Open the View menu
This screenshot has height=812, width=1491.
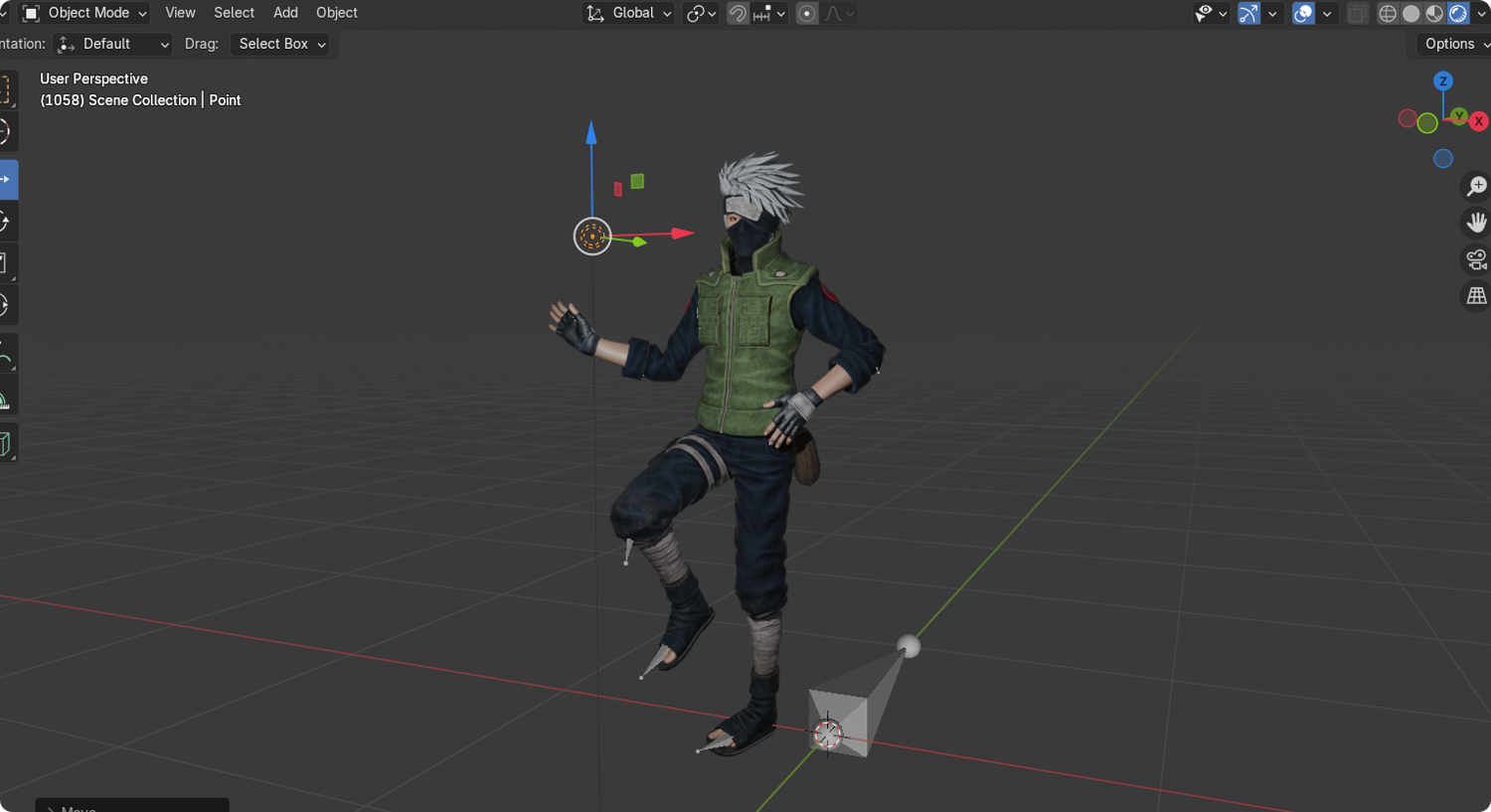pos(180,13)
